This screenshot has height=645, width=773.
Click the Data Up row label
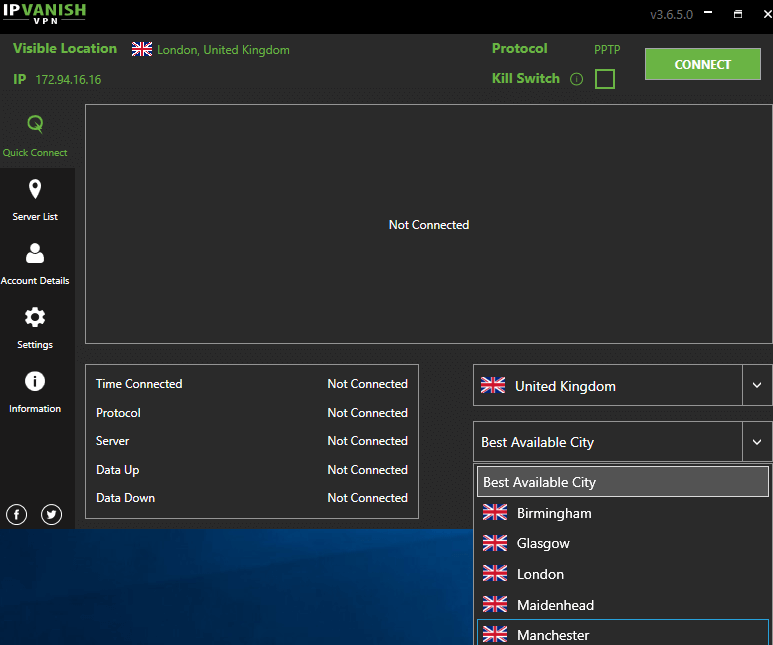click(117, 470)
